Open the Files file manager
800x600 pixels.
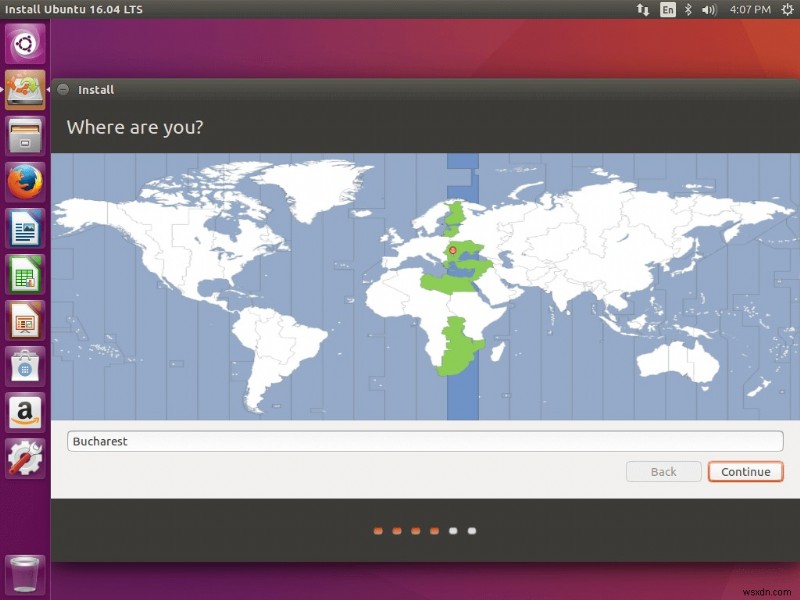(x=24, y=134)
